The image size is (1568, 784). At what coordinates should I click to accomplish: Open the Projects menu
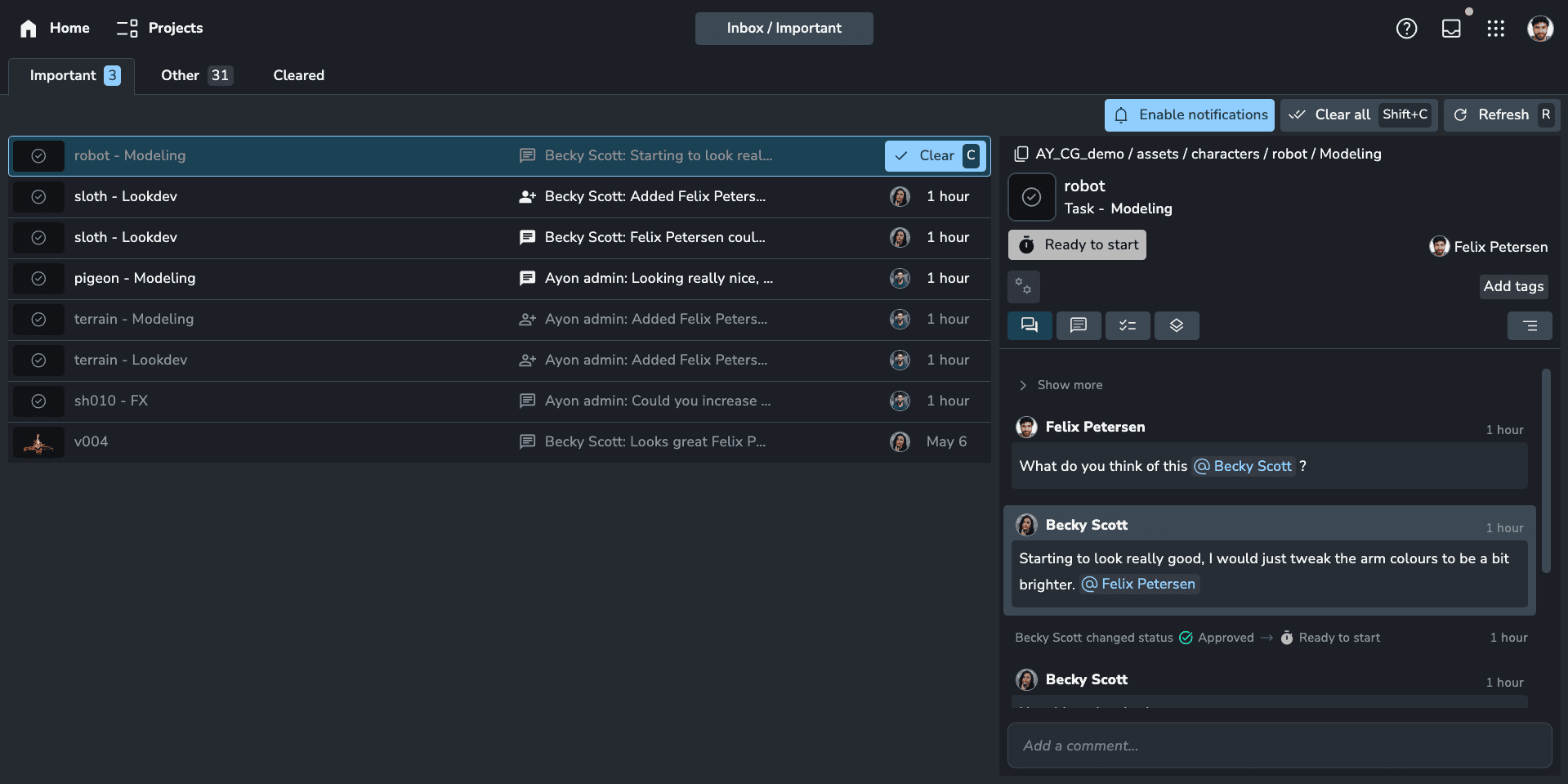(159, 28)
